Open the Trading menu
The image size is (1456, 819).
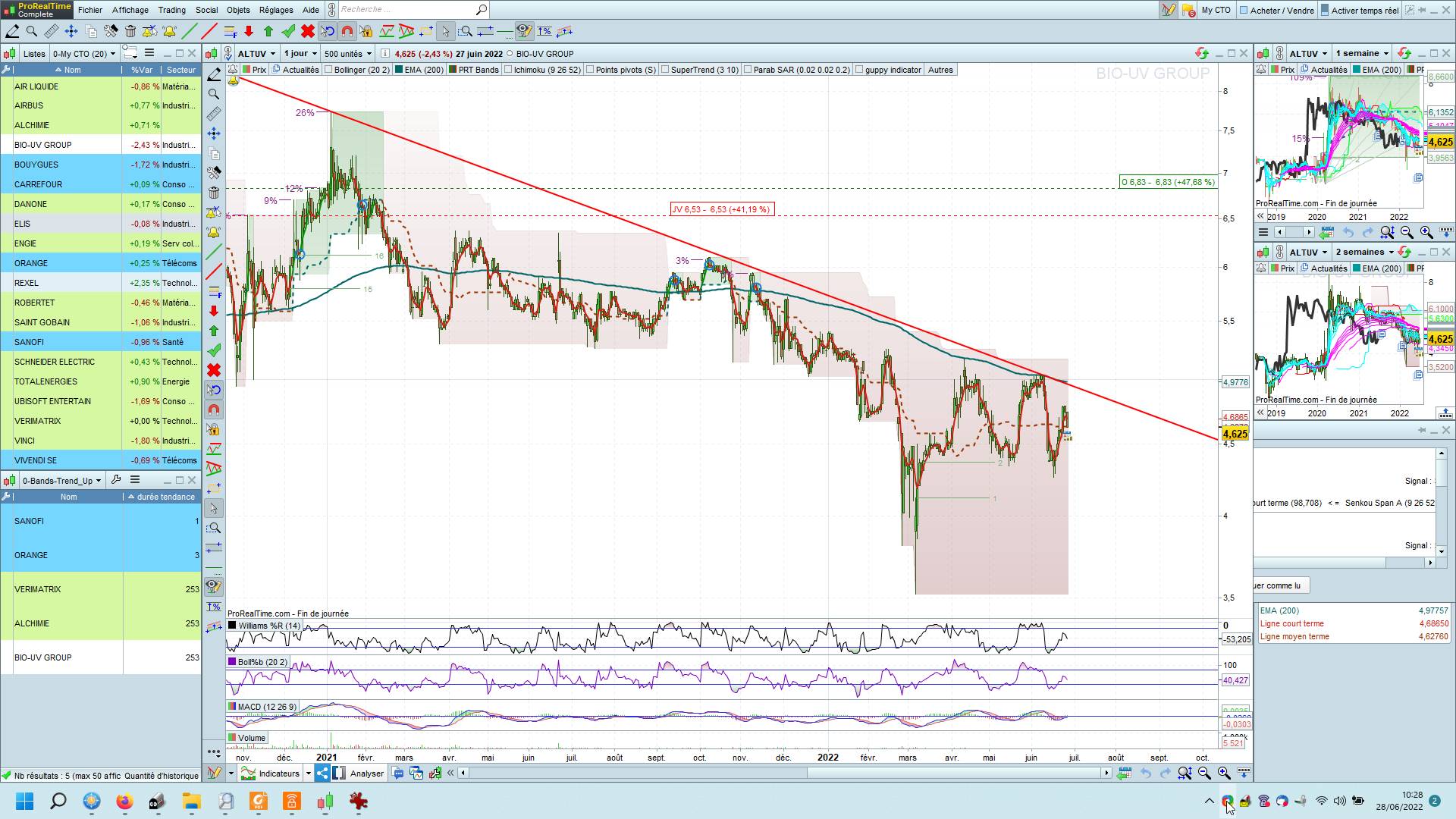point(171,10)
